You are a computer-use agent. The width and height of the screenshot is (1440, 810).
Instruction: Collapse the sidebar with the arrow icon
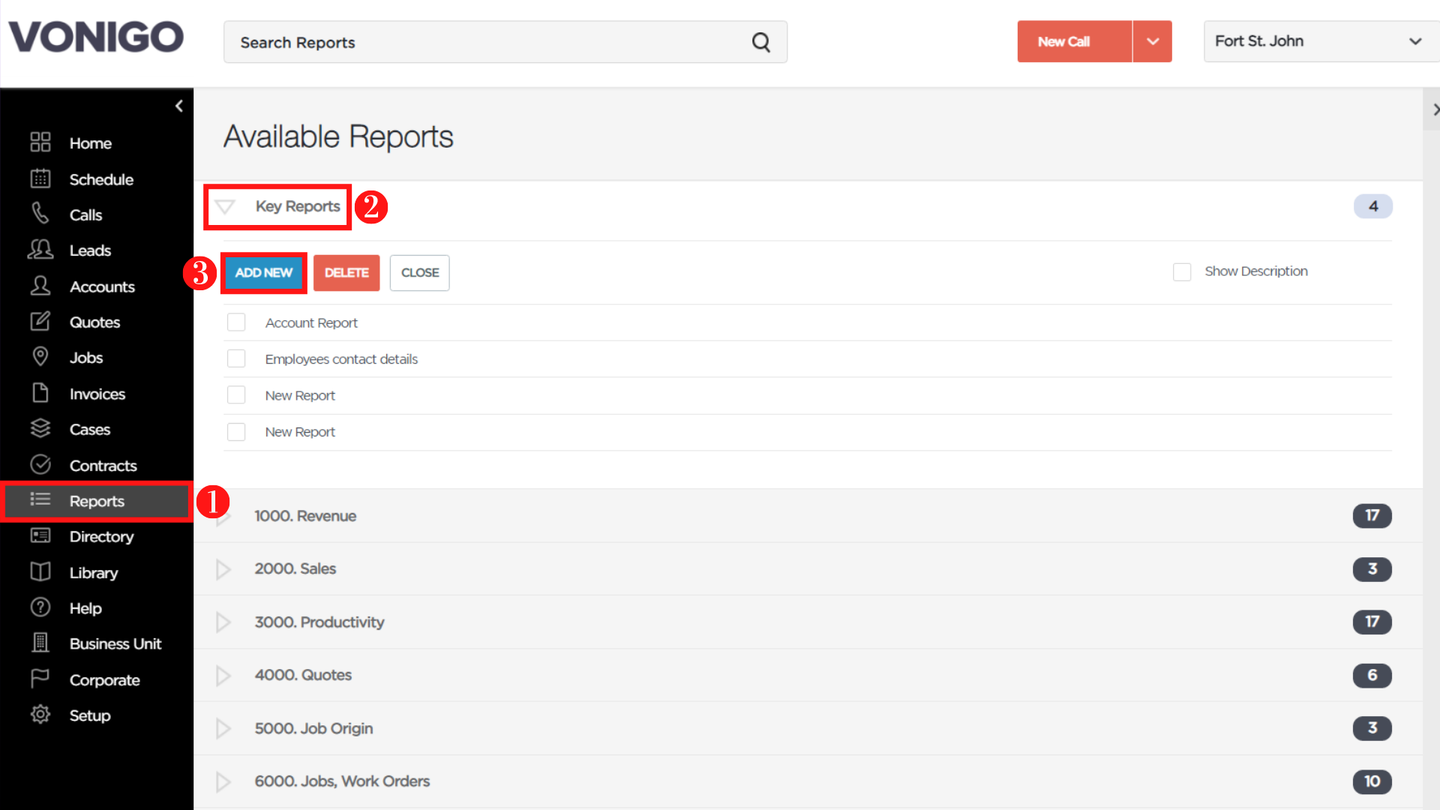(x=179, y=106)
